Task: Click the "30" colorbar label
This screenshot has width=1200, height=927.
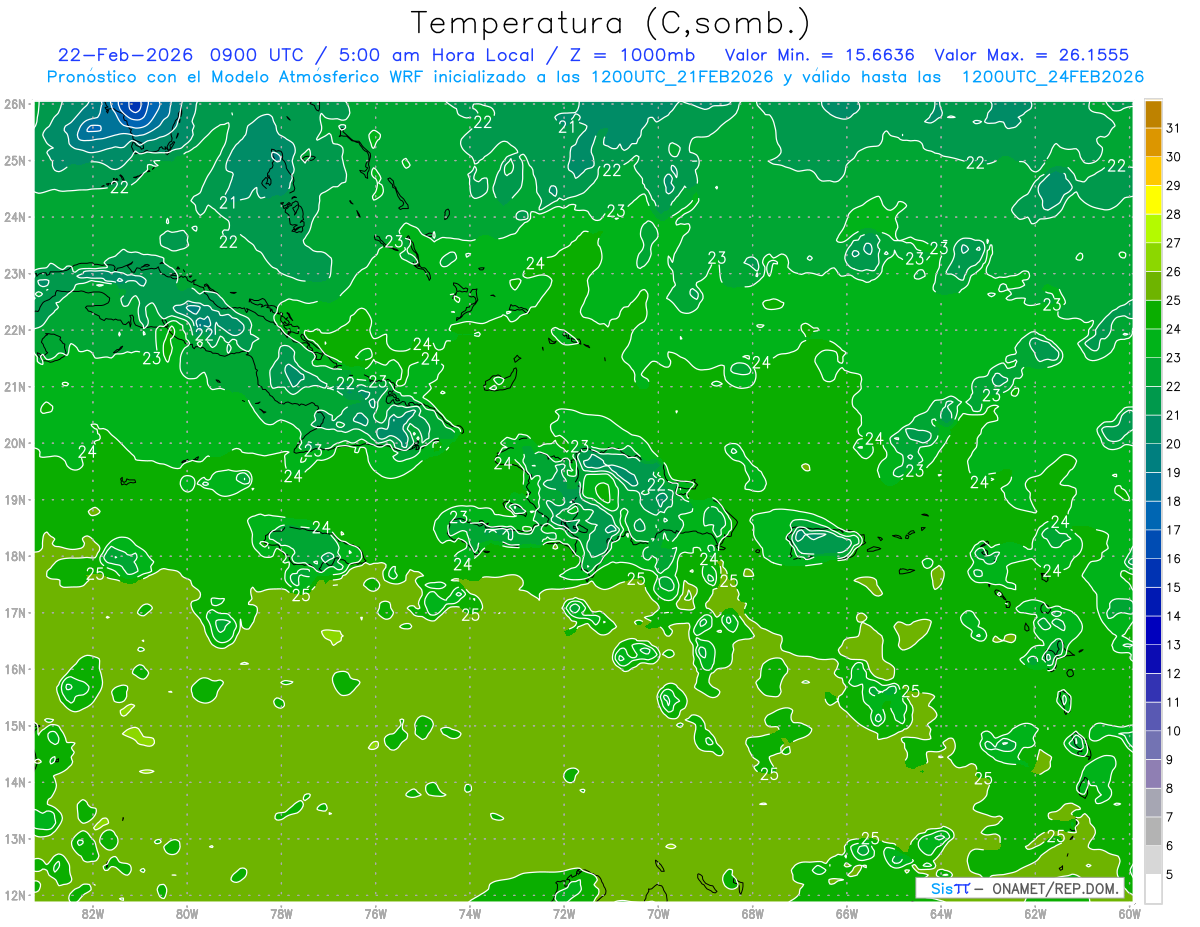Action: tap(1174, 157)
